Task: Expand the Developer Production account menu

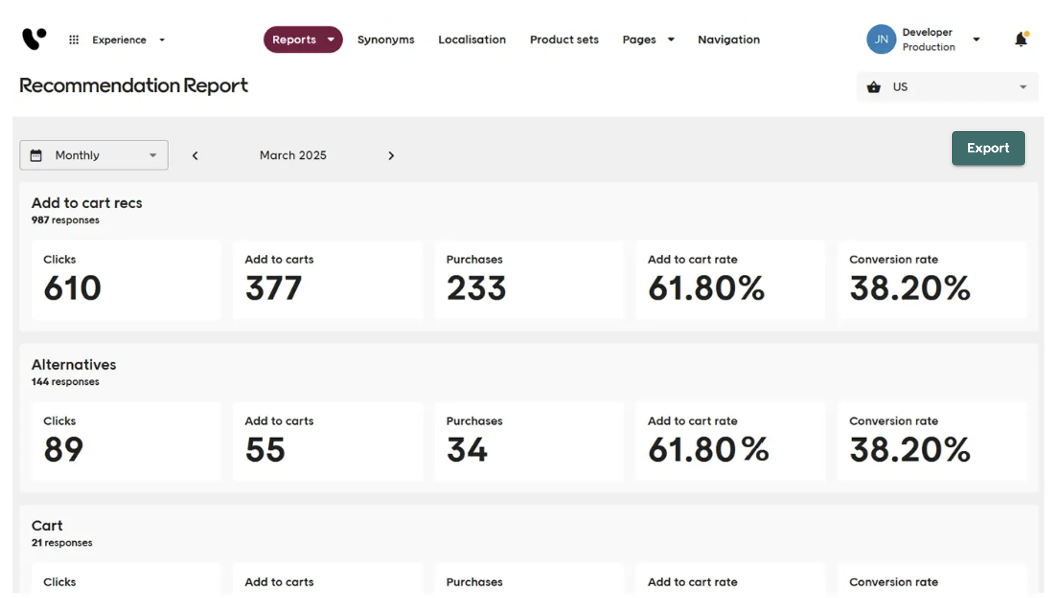Action: coord(975,40)
